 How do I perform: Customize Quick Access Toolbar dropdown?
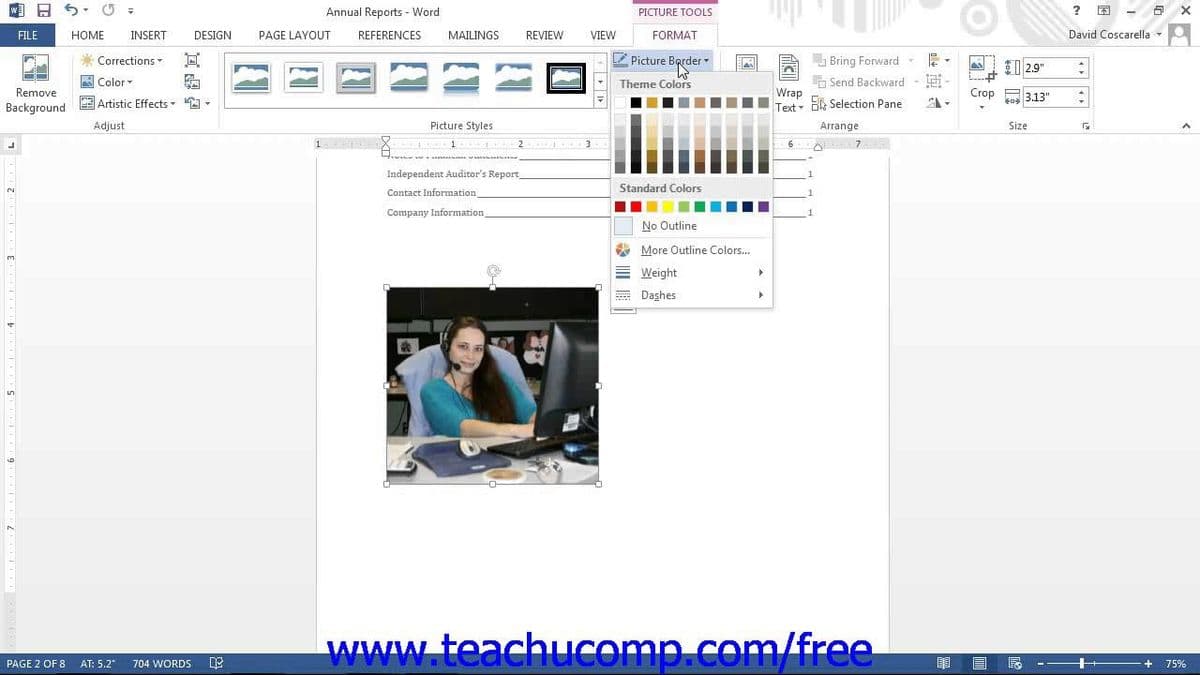click(131, 11)
